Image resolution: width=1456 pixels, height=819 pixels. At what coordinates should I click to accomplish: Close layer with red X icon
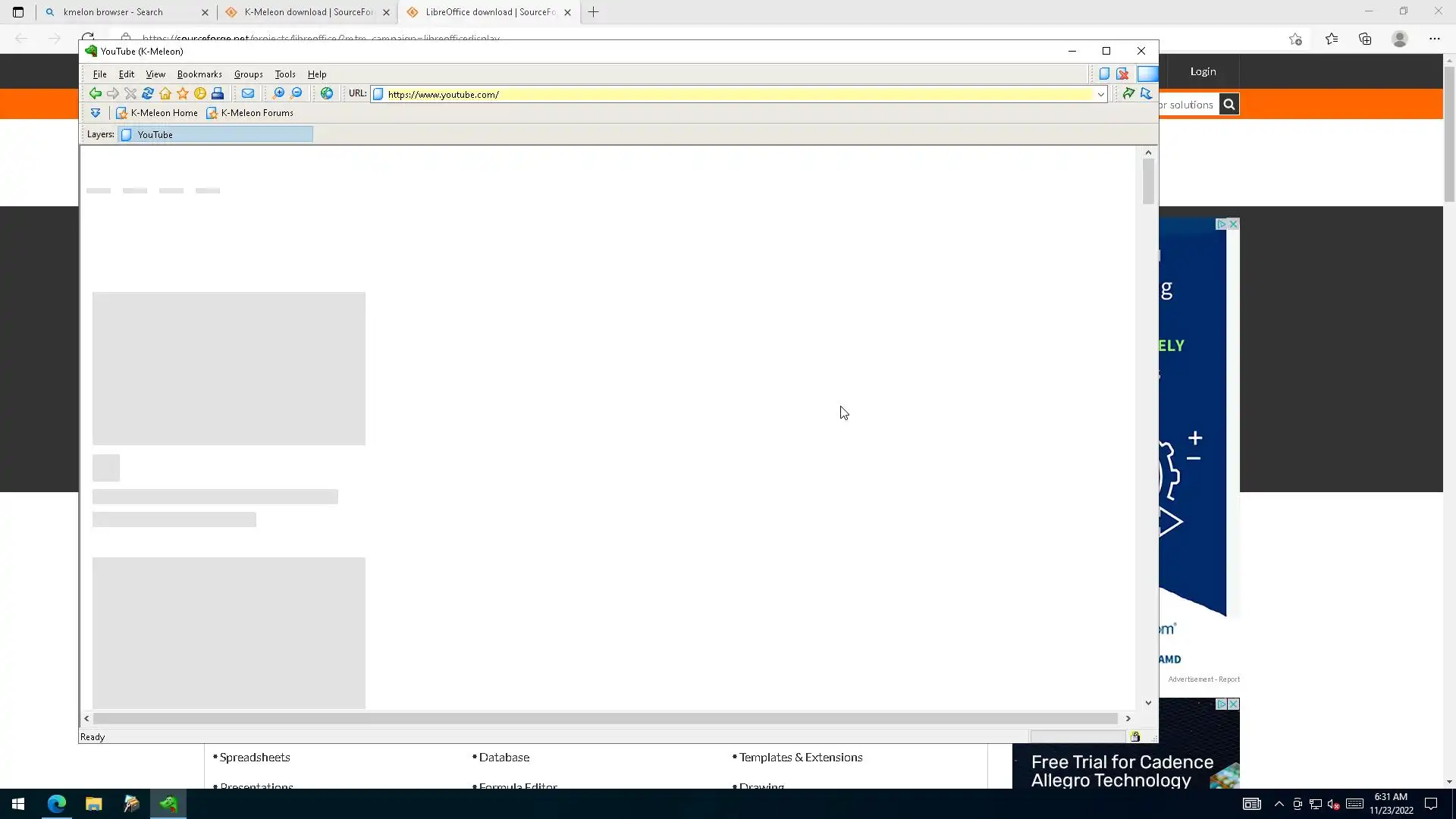1122,74
